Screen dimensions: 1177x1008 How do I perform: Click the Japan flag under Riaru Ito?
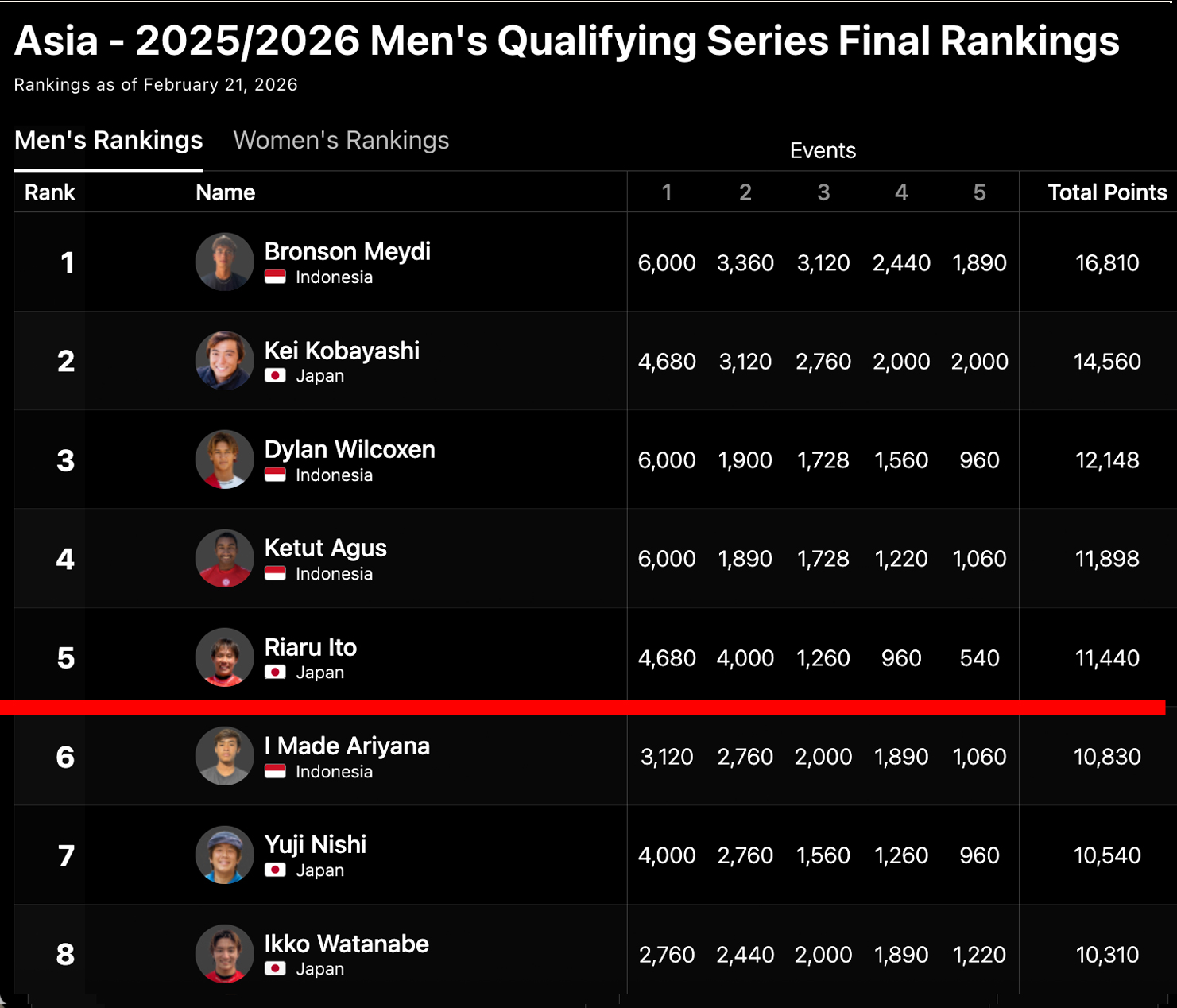[x=275, y=673]
